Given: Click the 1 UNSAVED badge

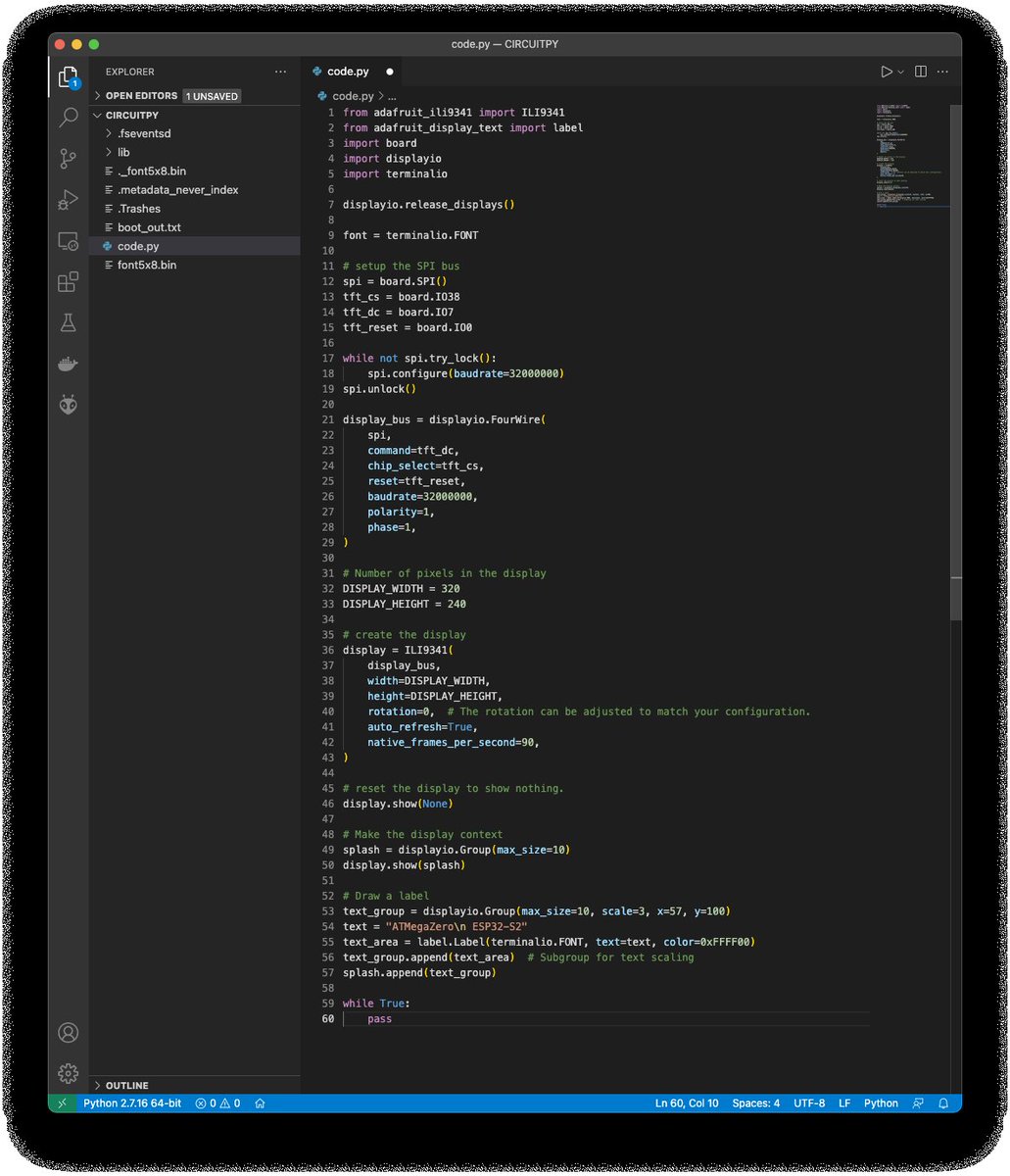Looking at the screenshot, I should [212, 96].
